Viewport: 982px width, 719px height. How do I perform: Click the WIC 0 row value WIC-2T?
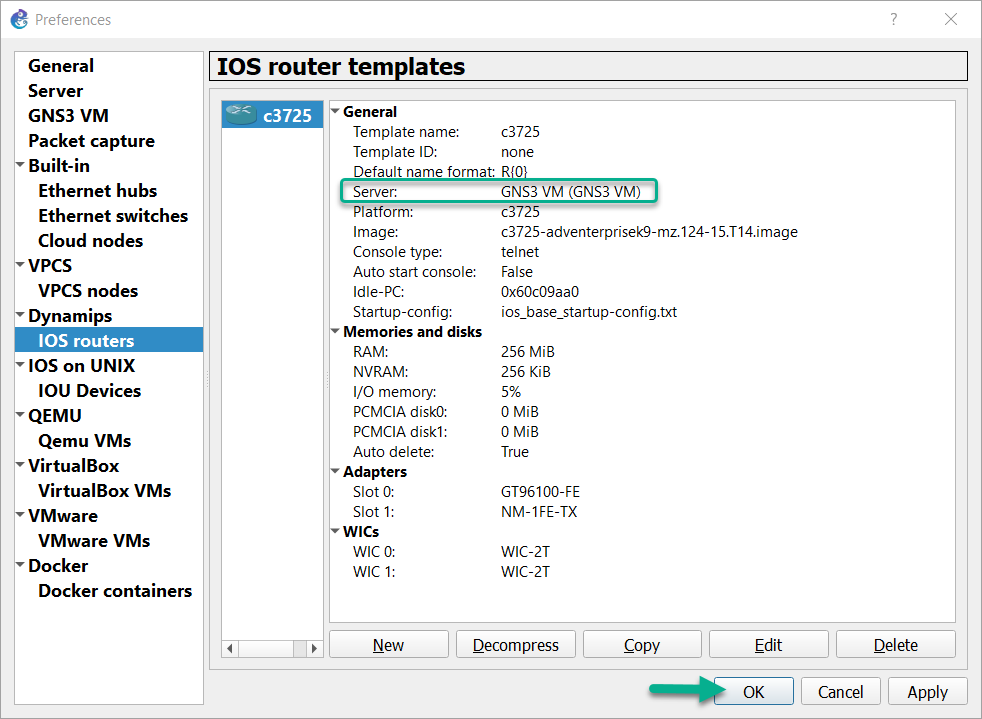[x=525, y=552]
